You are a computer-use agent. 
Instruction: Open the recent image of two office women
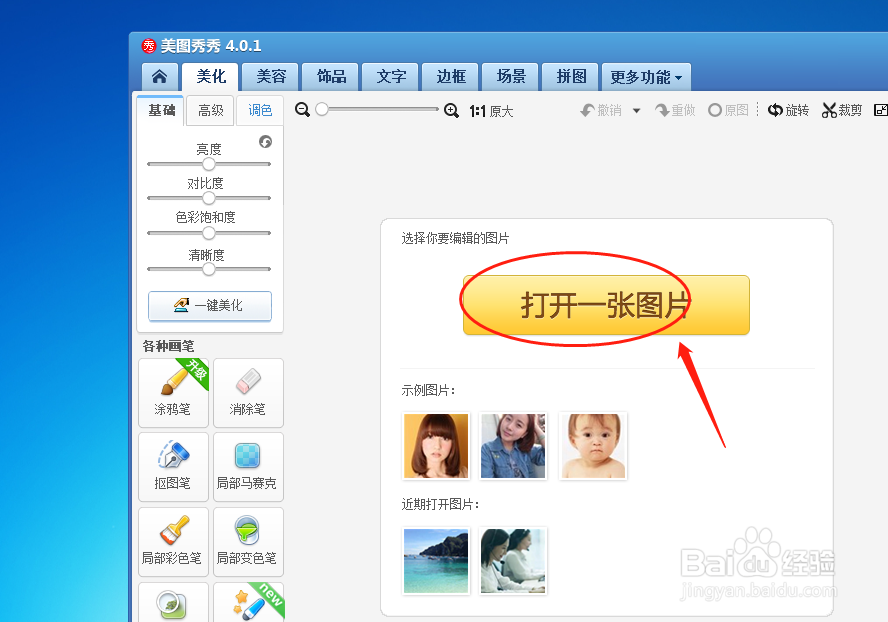[513, 561]
